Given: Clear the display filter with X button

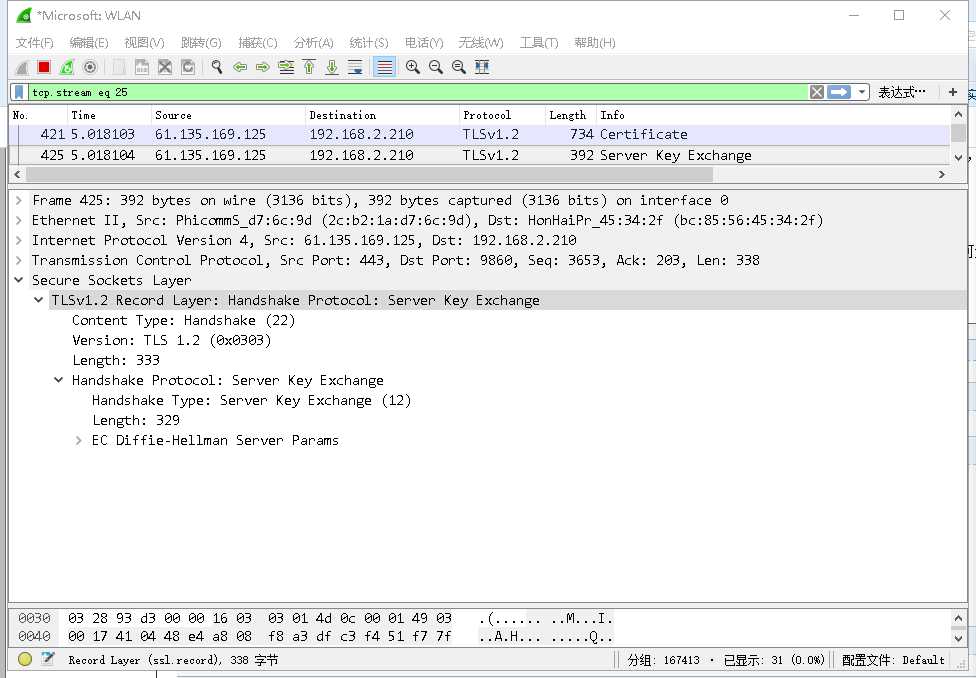Looking at the screenshot, I should point(817,92).
